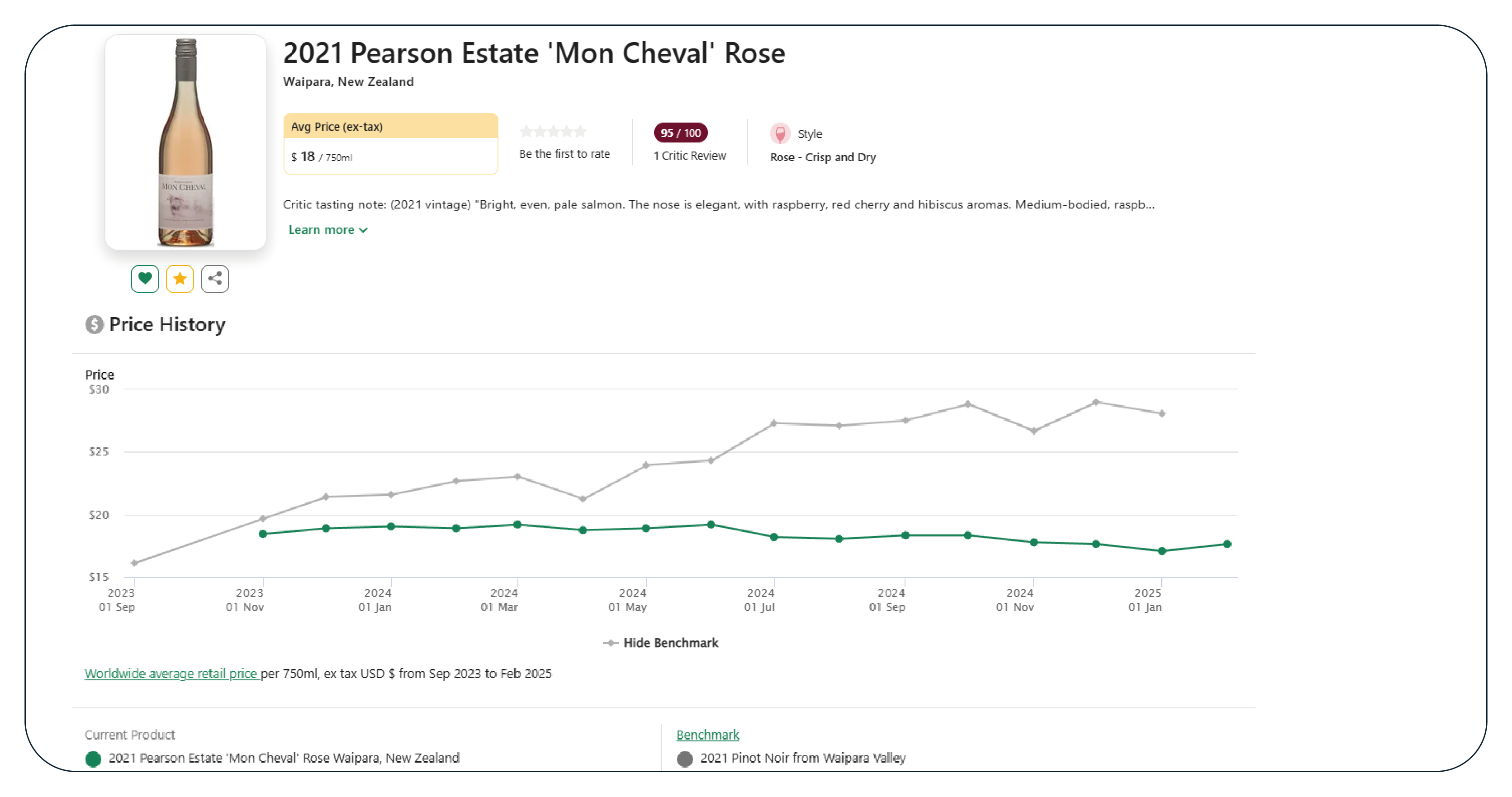Click the Mon Cheval bottle thumbnail

coord(185,142)
